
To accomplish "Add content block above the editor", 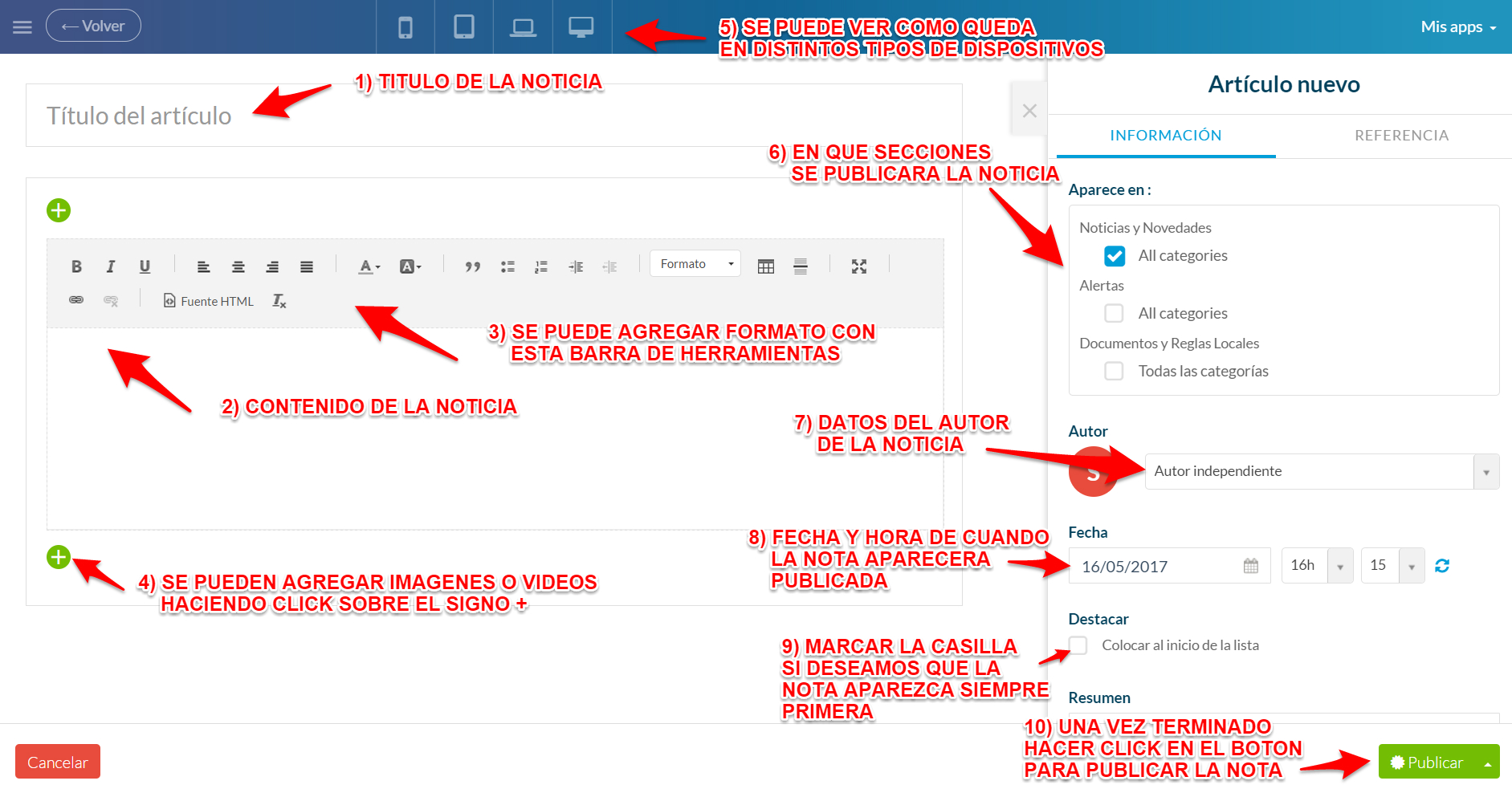I will (x=59, y=210).
